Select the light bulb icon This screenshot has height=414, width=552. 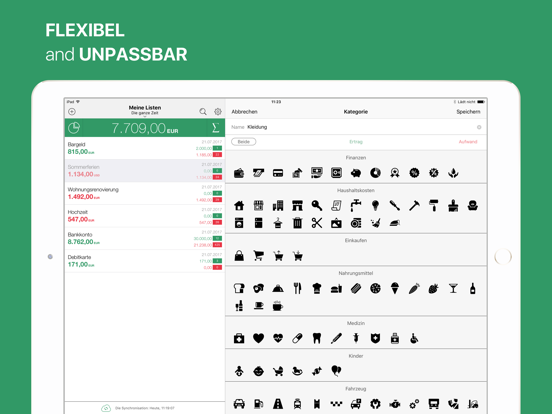[375, 206]
